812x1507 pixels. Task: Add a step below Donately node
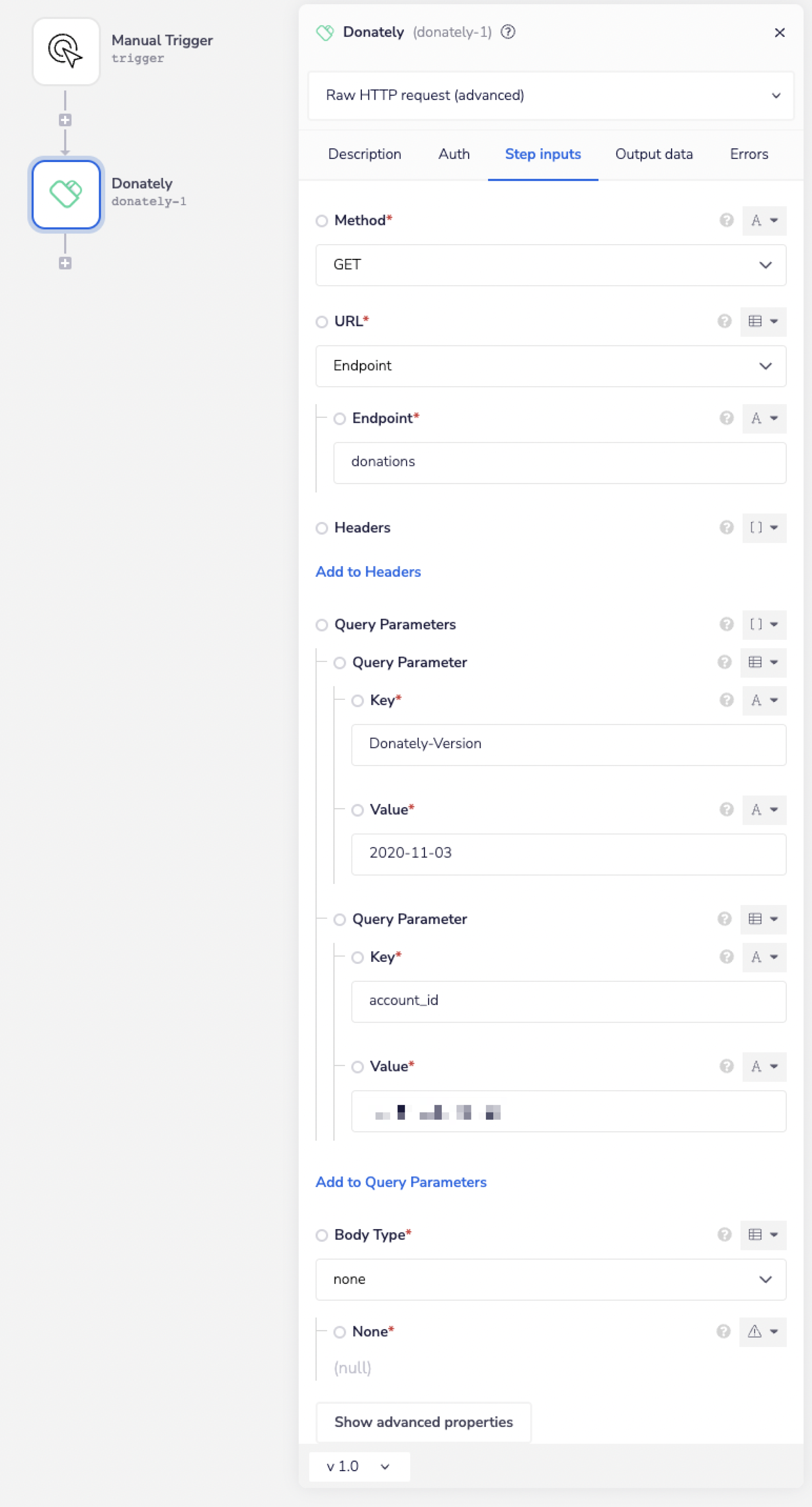pos(65,263)
